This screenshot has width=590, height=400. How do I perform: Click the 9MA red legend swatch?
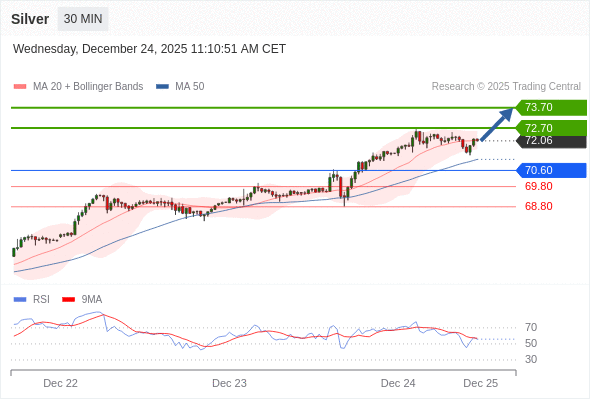(x=68, y=300)
